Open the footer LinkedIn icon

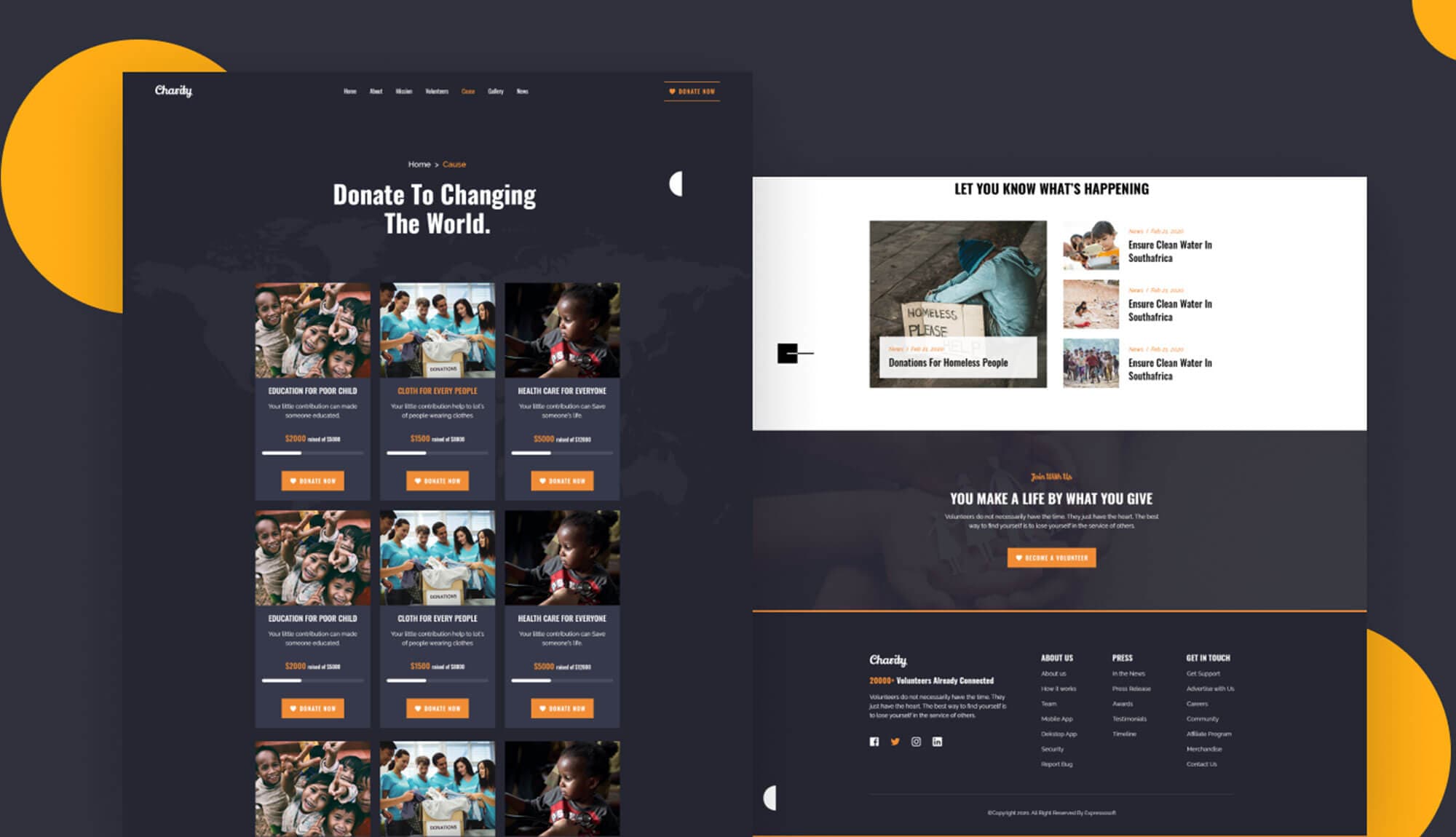click(937, 742)
